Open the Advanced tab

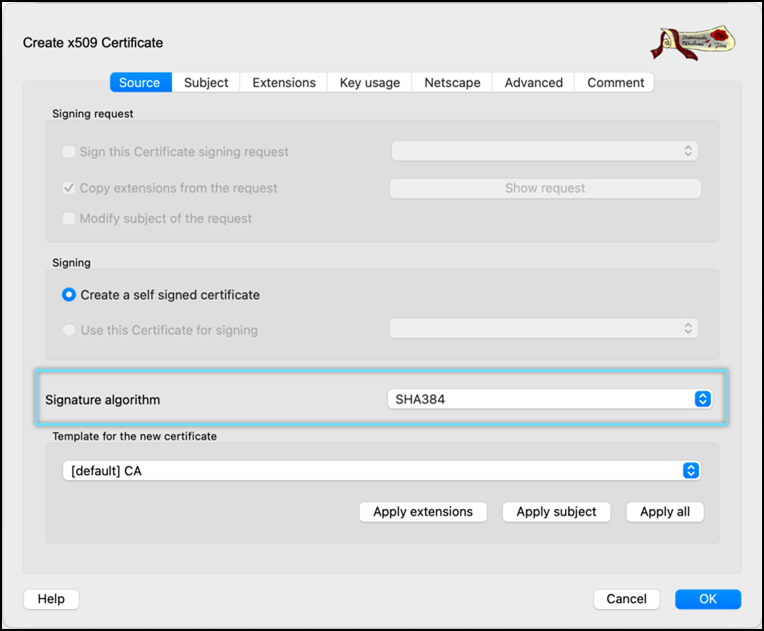(533, 83)
